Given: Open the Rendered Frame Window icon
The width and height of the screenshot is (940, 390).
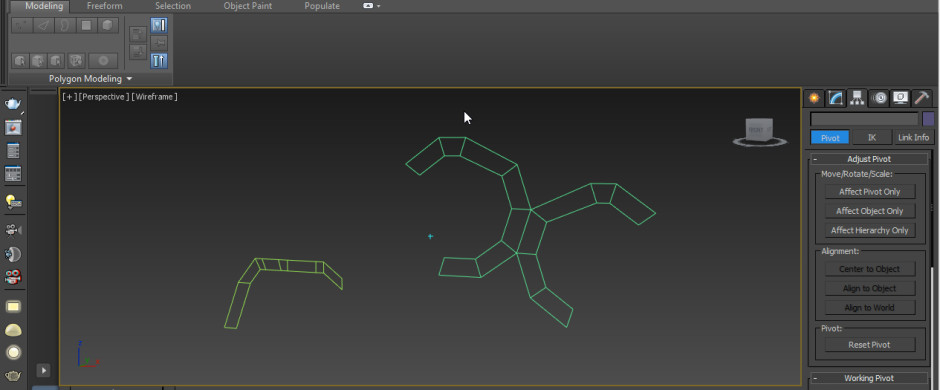Looking at the screenshot, I should 13,127.
